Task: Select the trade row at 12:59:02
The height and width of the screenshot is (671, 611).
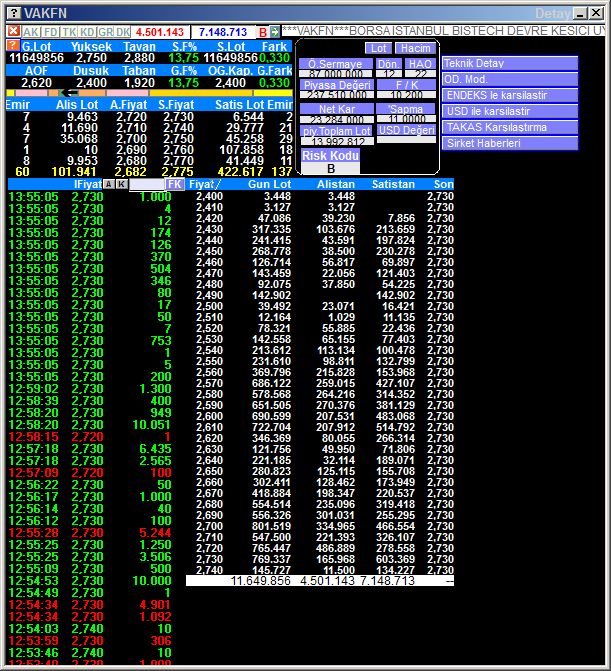Action: click(90, 389)
